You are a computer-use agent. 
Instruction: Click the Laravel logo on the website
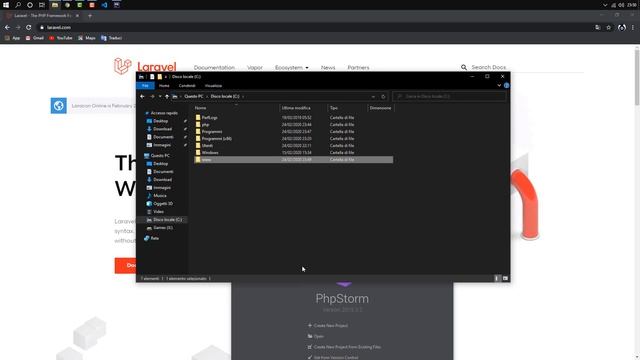tap(145, 66)
